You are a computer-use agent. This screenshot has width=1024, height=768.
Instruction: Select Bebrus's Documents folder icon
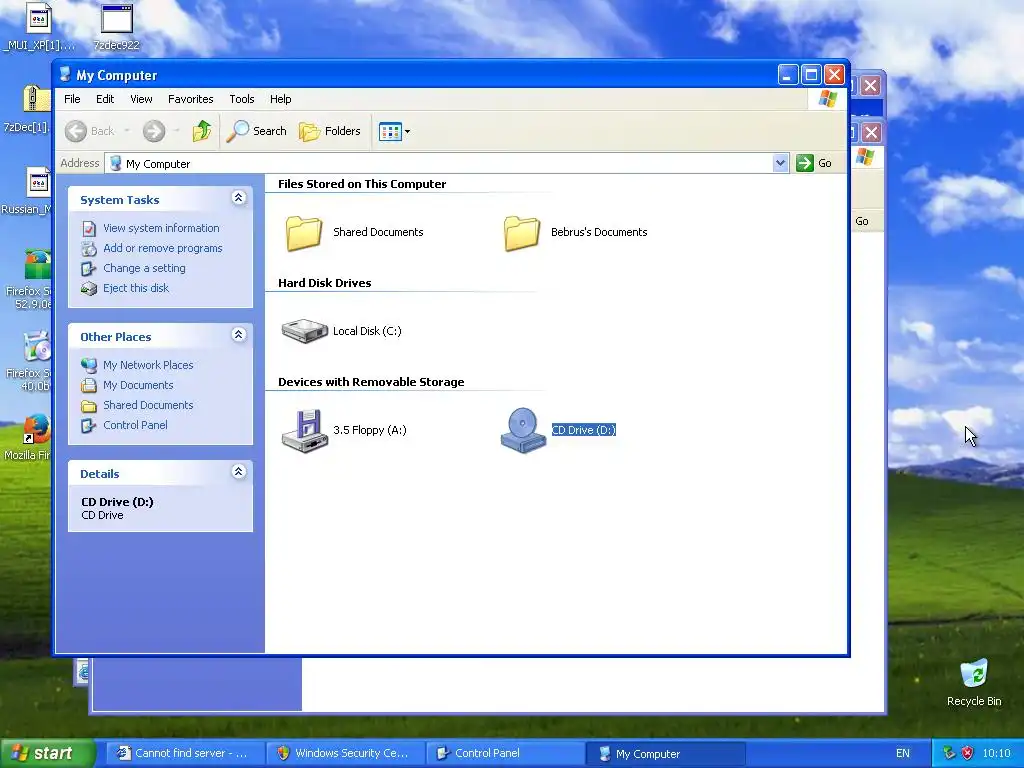[522, 232]
